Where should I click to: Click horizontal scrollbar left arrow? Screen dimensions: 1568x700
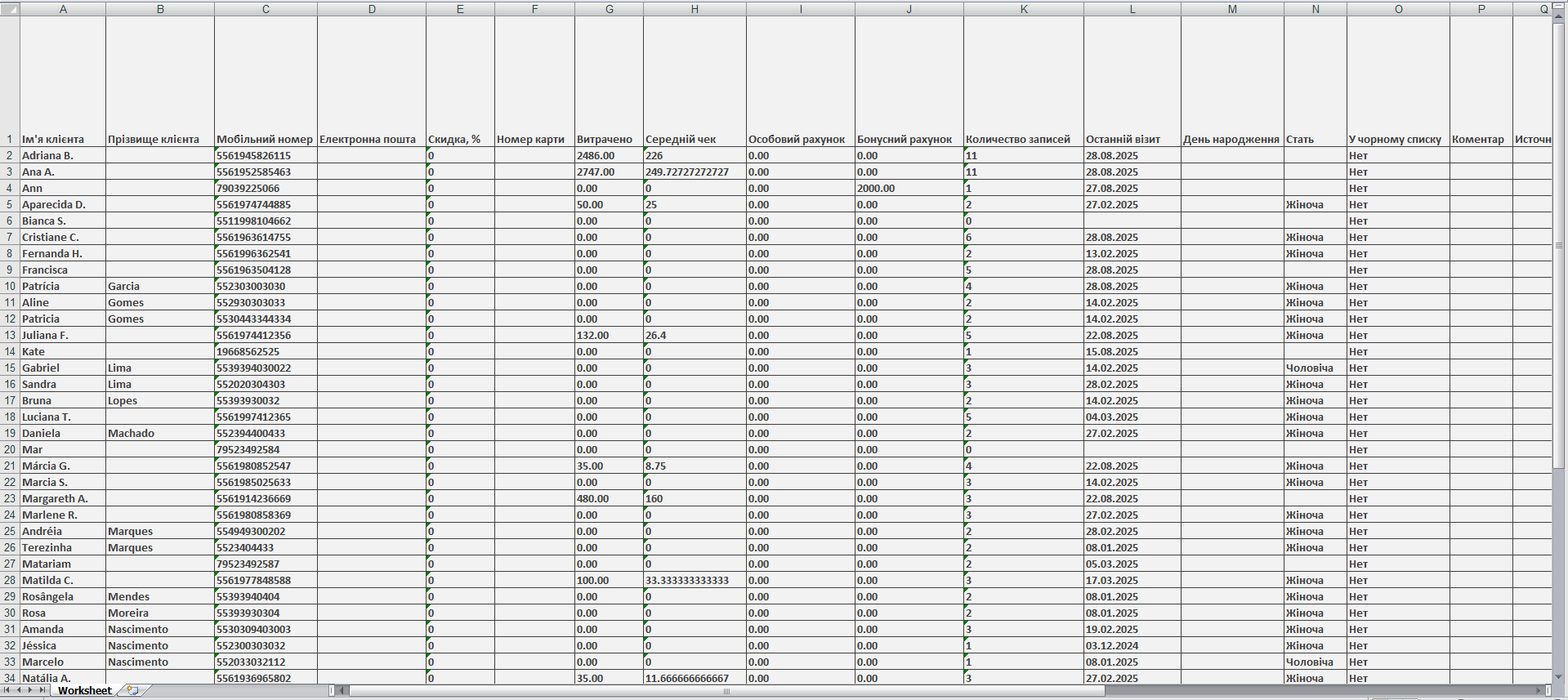[x=343, y=690]
